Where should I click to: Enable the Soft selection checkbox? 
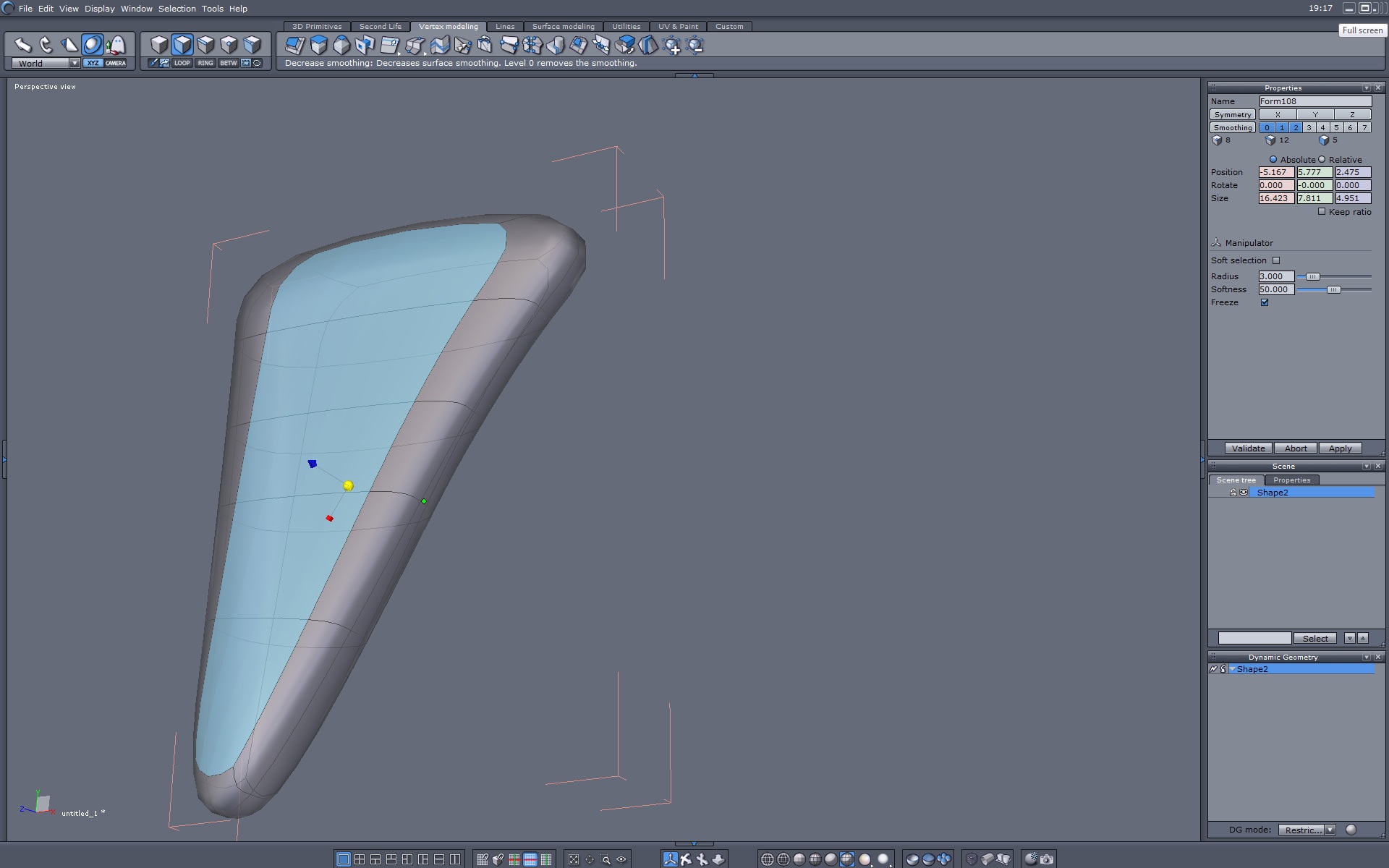1276,260
